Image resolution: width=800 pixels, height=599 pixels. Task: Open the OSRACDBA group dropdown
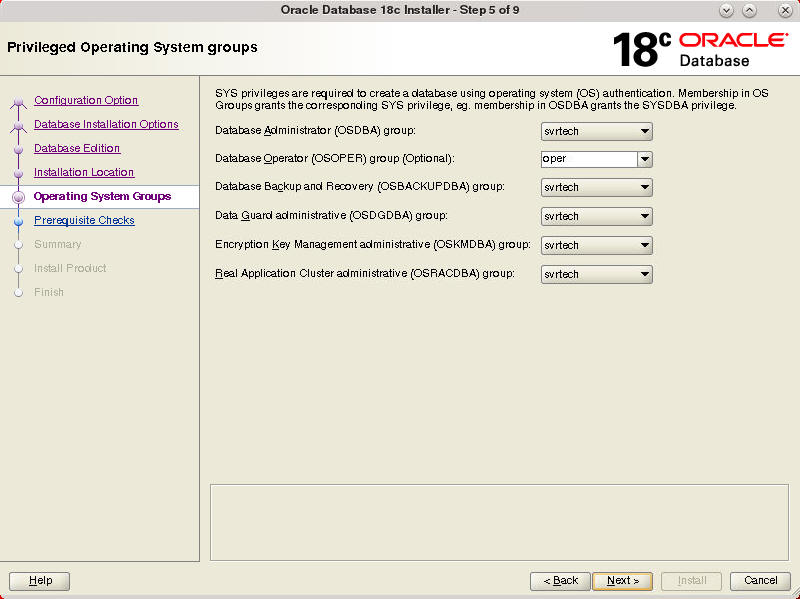(596, 274)
